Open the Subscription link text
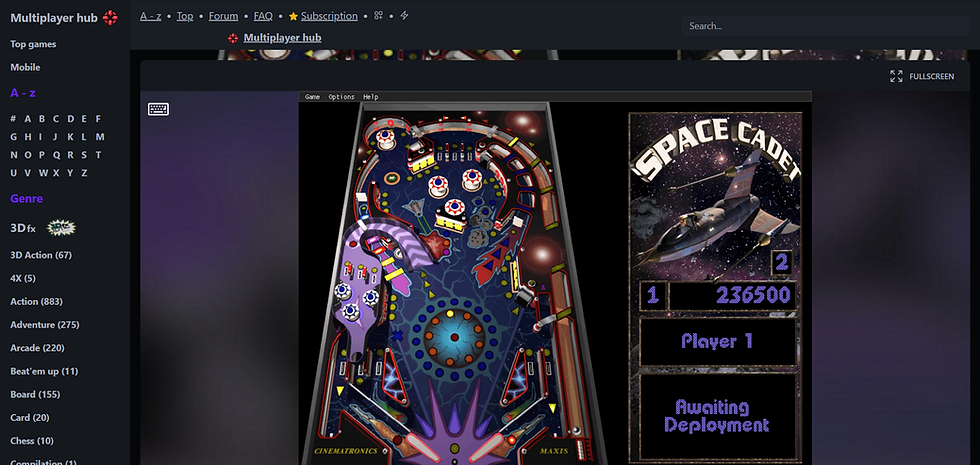 329,16
